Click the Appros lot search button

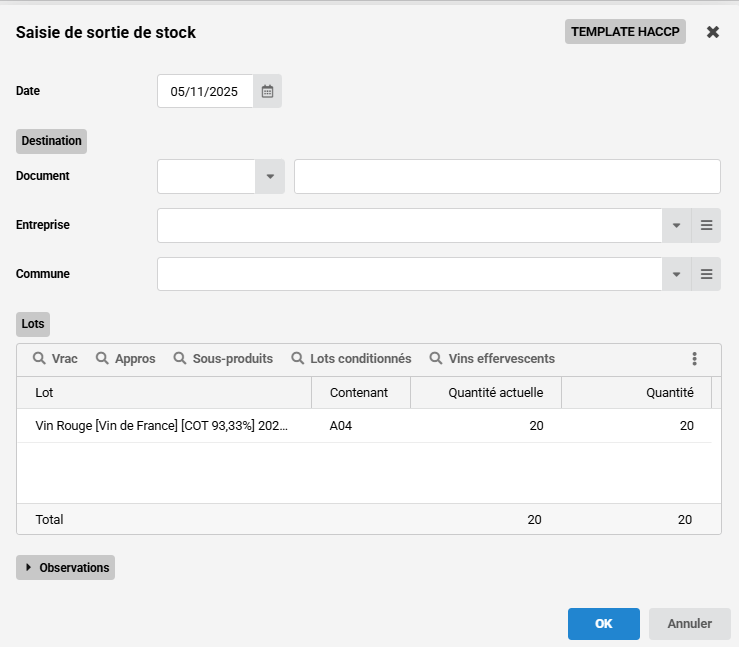125,359
